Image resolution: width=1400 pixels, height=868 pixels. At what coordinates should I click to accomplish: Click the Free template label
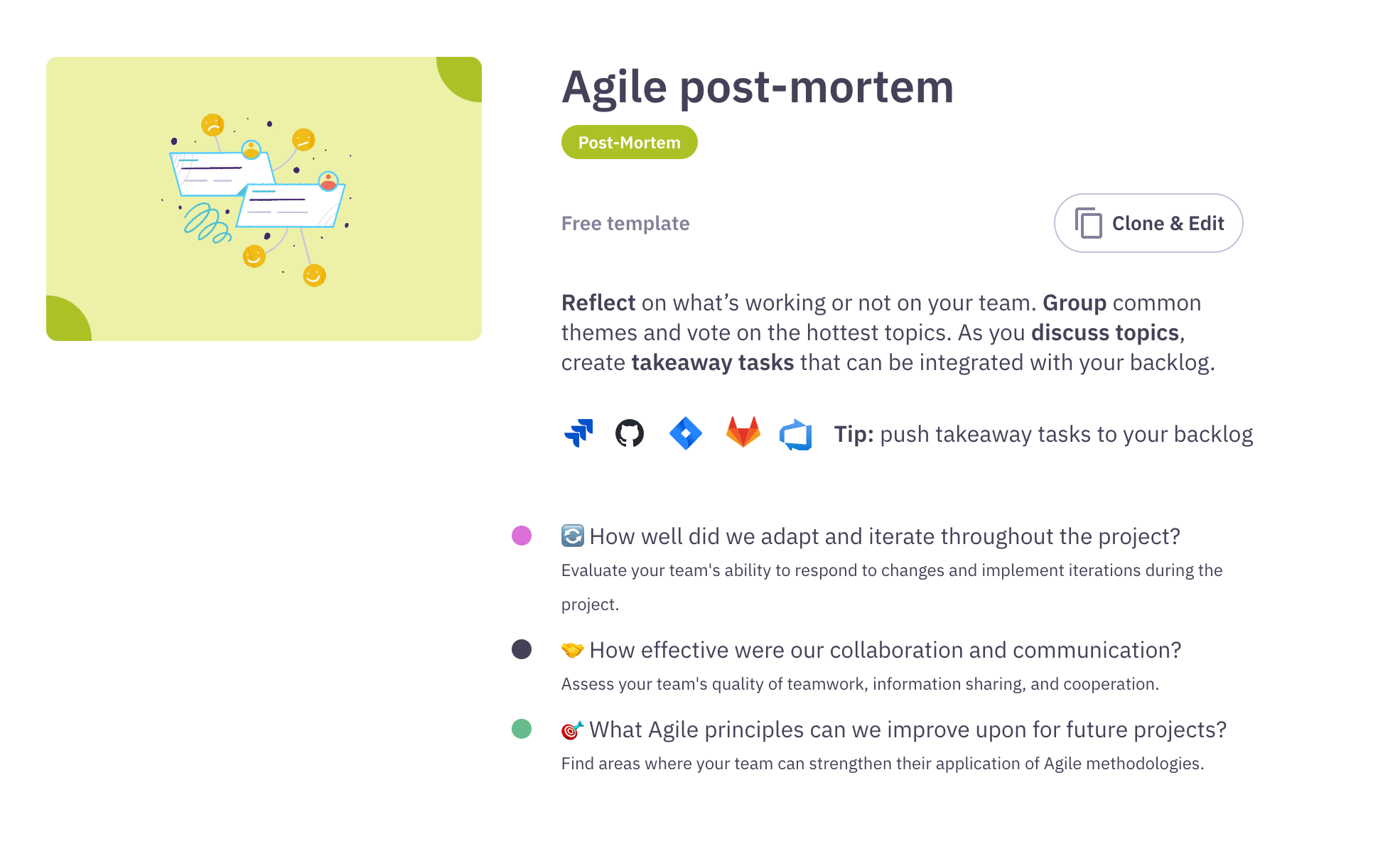(625, 222)
